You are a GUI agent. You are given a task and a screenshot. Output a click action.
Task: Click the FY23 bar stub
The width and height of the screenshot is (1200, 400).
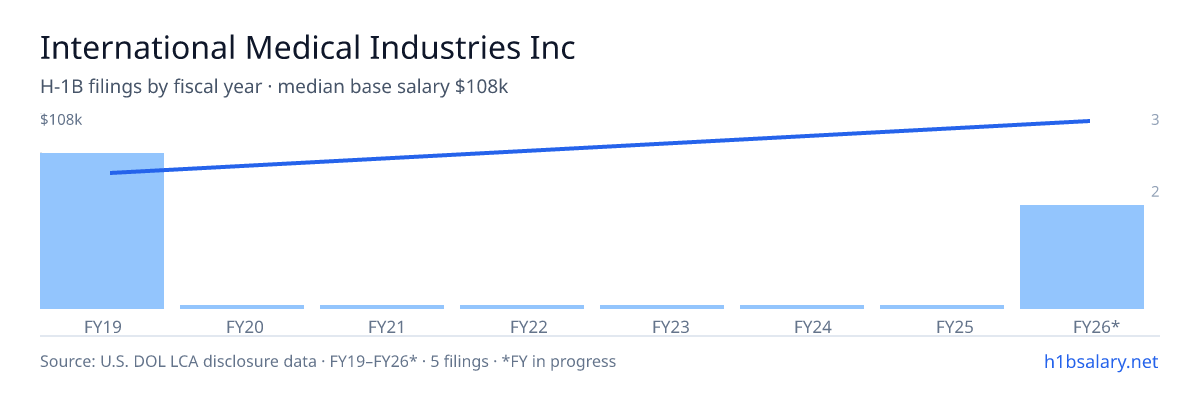[x=662, y=307]
